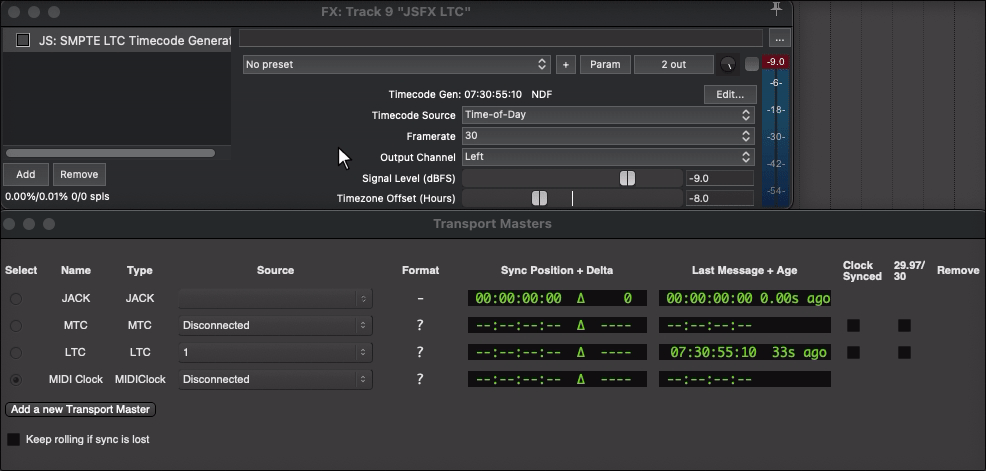Click Add a new Transport Master button
This screenshot has height=471, width=986.
[x=80, y=409]
